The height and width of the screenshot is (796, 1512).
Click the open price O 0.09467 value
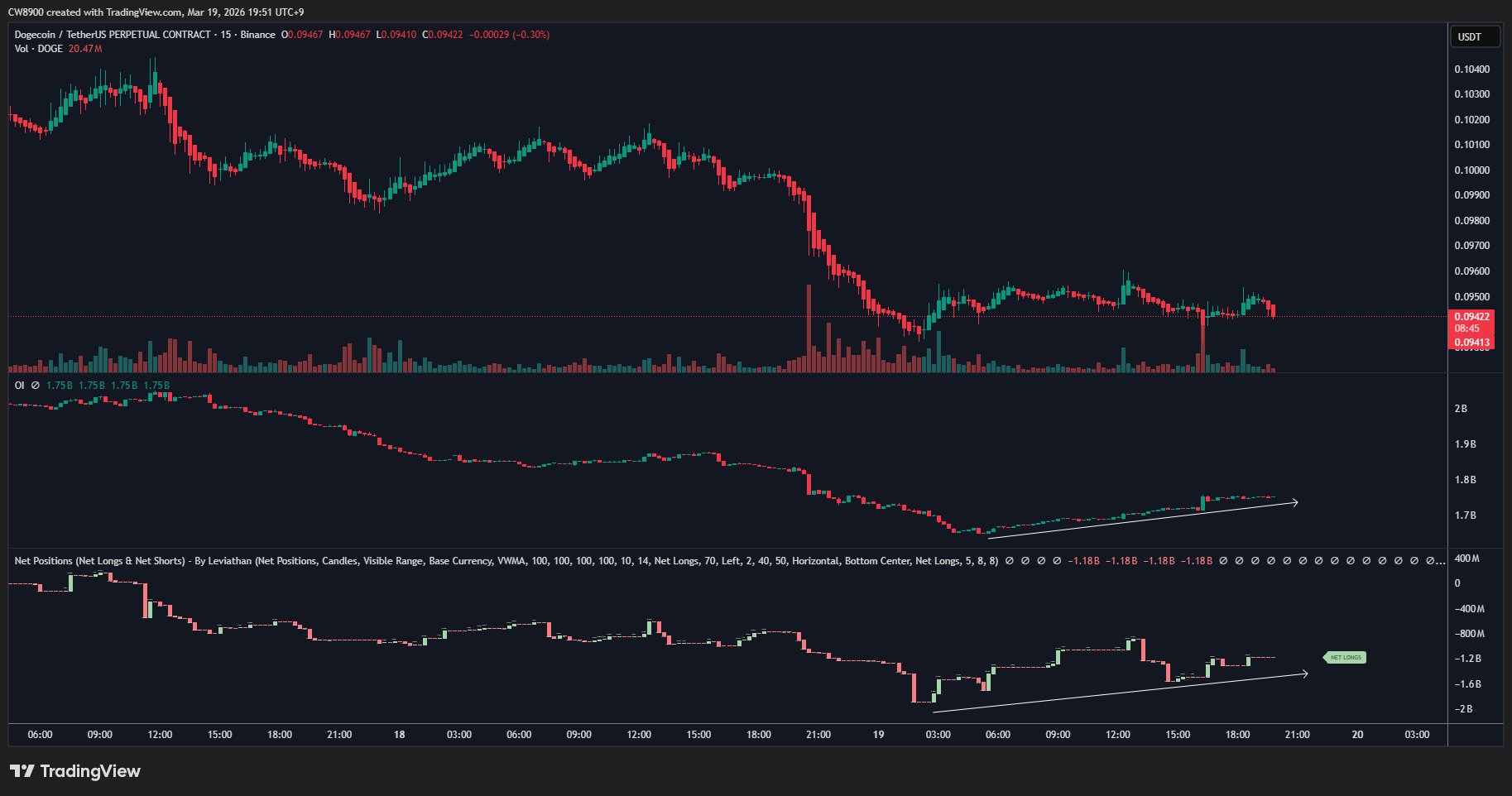point(302,35)
